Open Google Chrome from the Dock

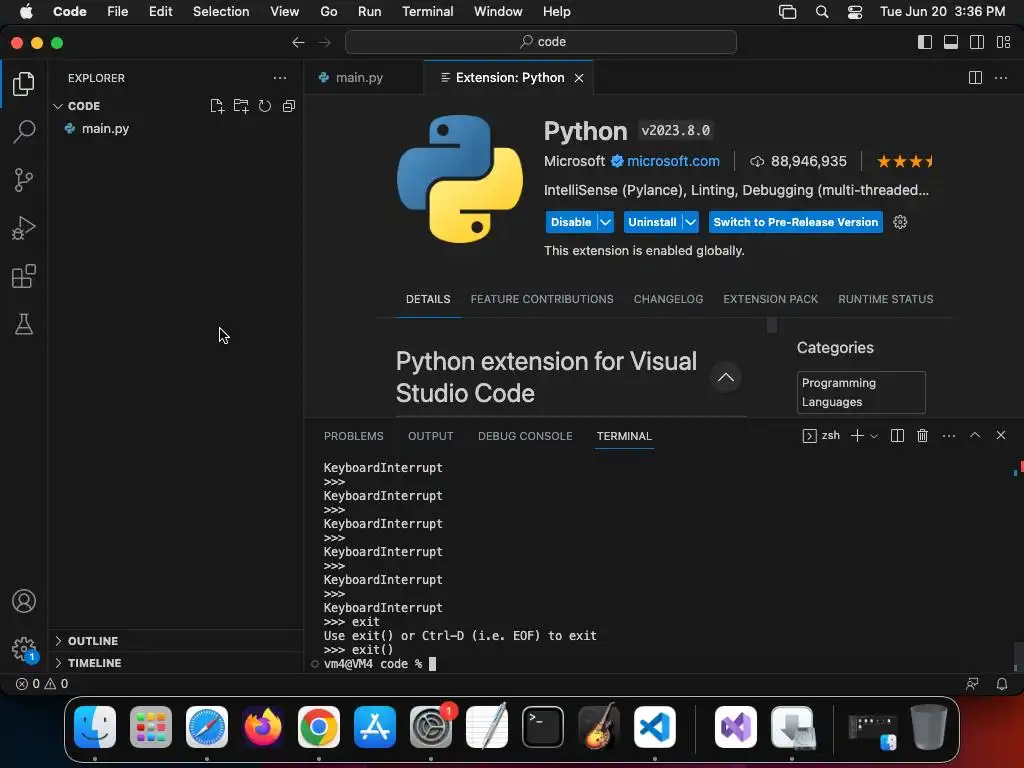coord(319,727)
